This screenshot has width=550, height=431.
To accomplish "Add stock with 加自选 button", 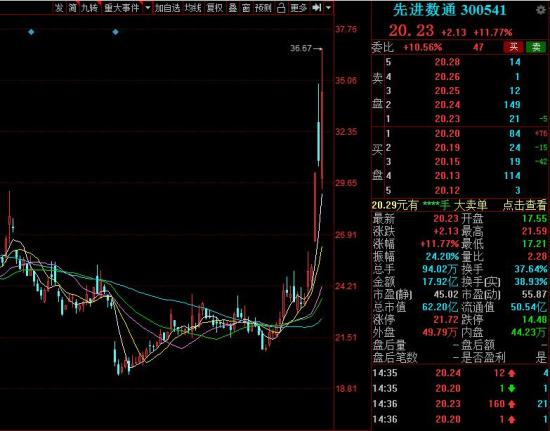I will point(168,8).
